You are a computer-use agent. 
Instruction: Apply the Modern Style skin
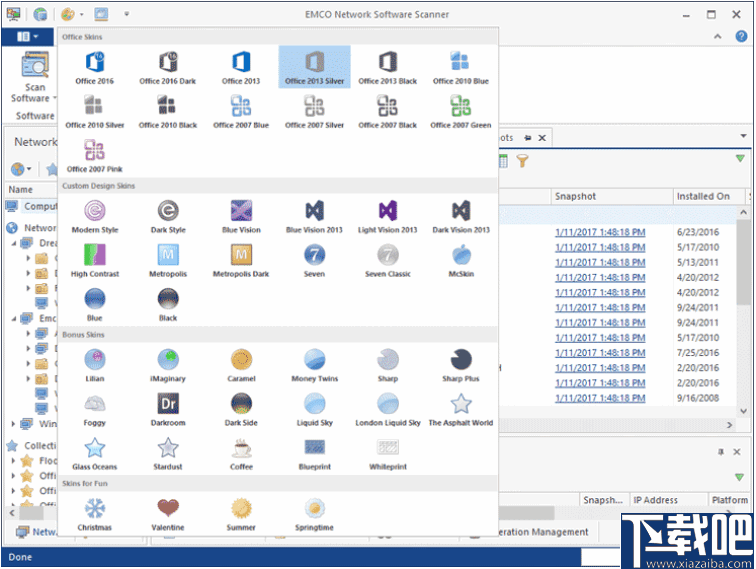point(94,216)
